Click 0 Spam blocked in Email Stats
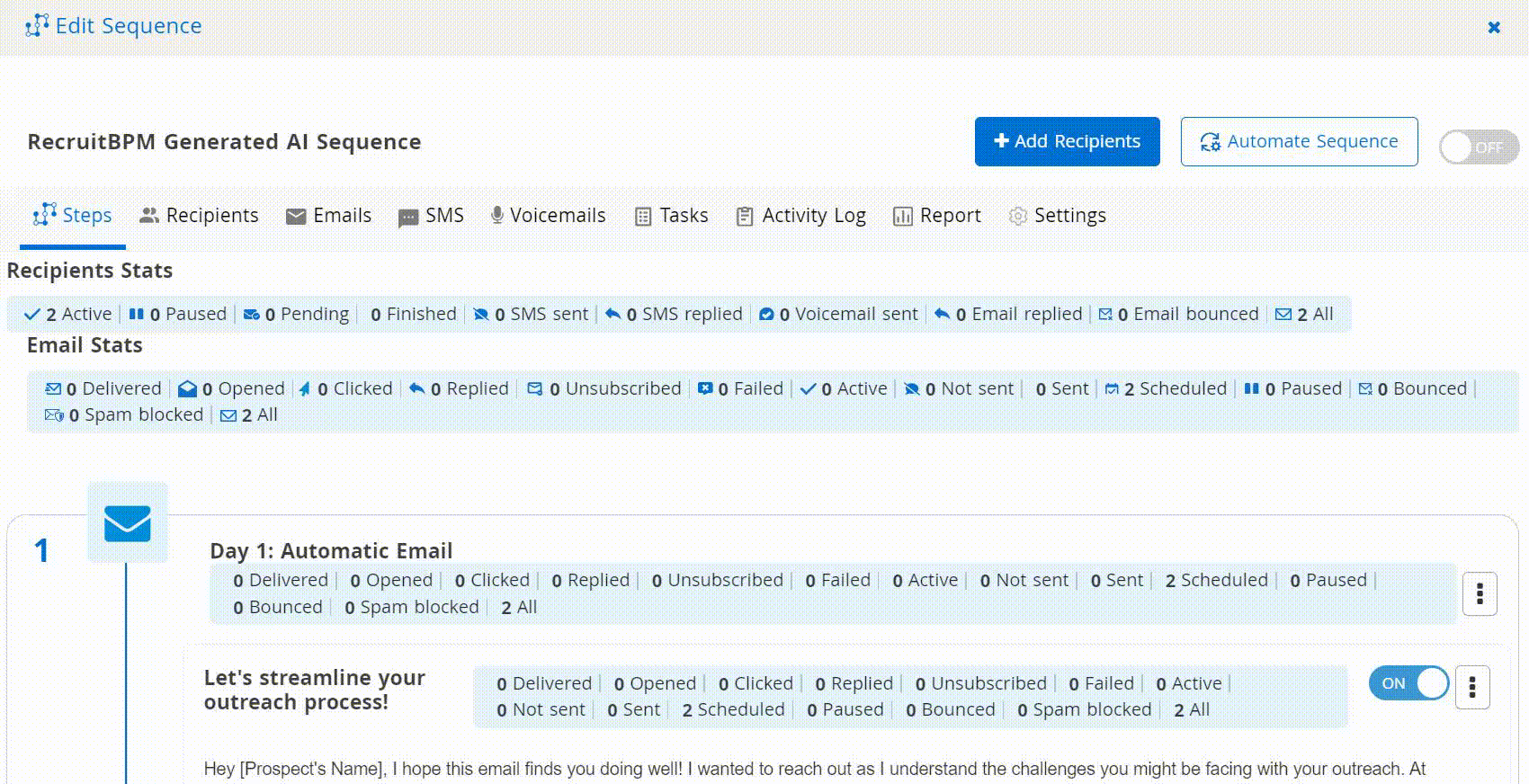The width and height of the screenshot is (1529, 784). point(124,415)
